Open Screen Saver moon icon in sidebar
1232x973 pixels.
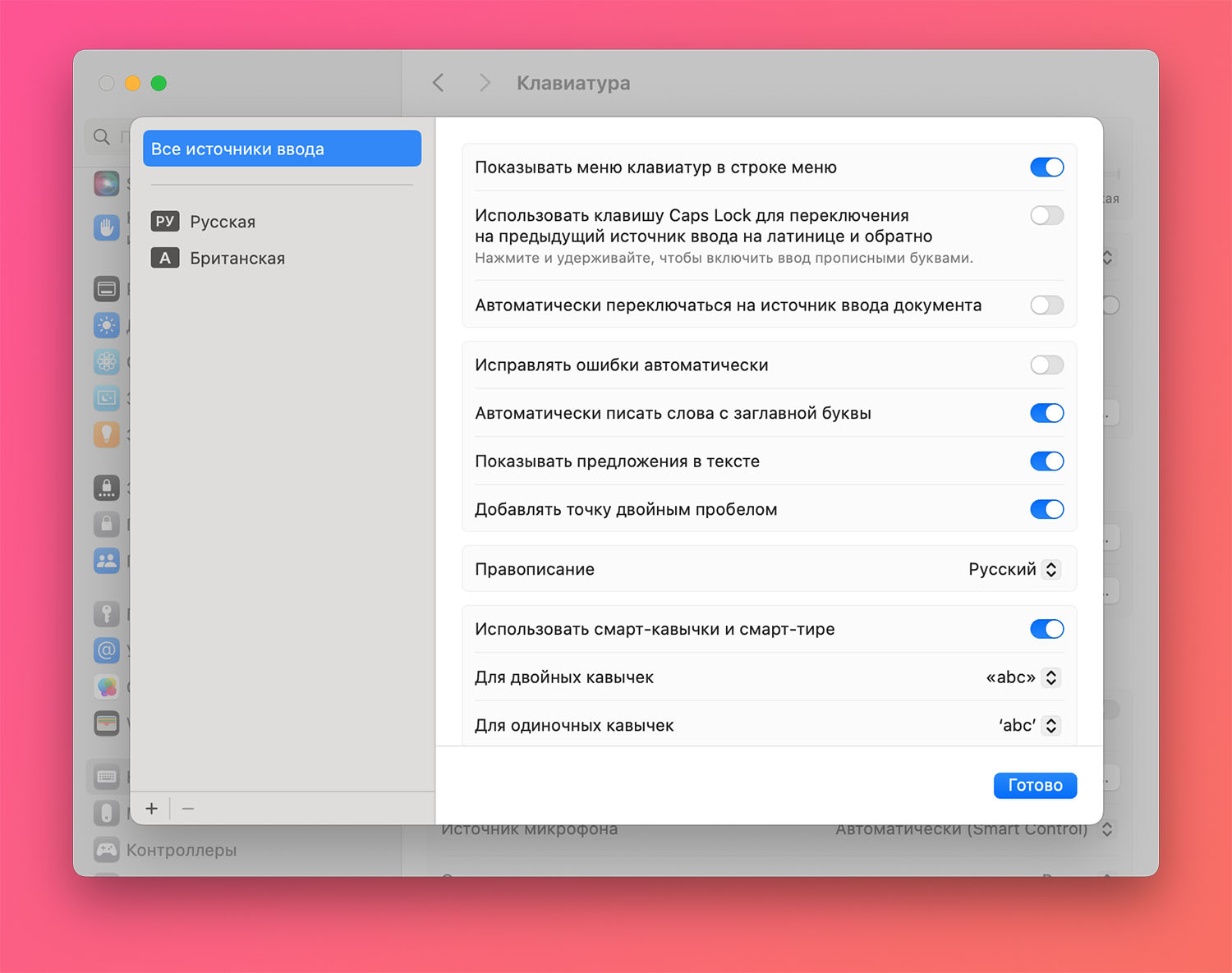(106, 397)
